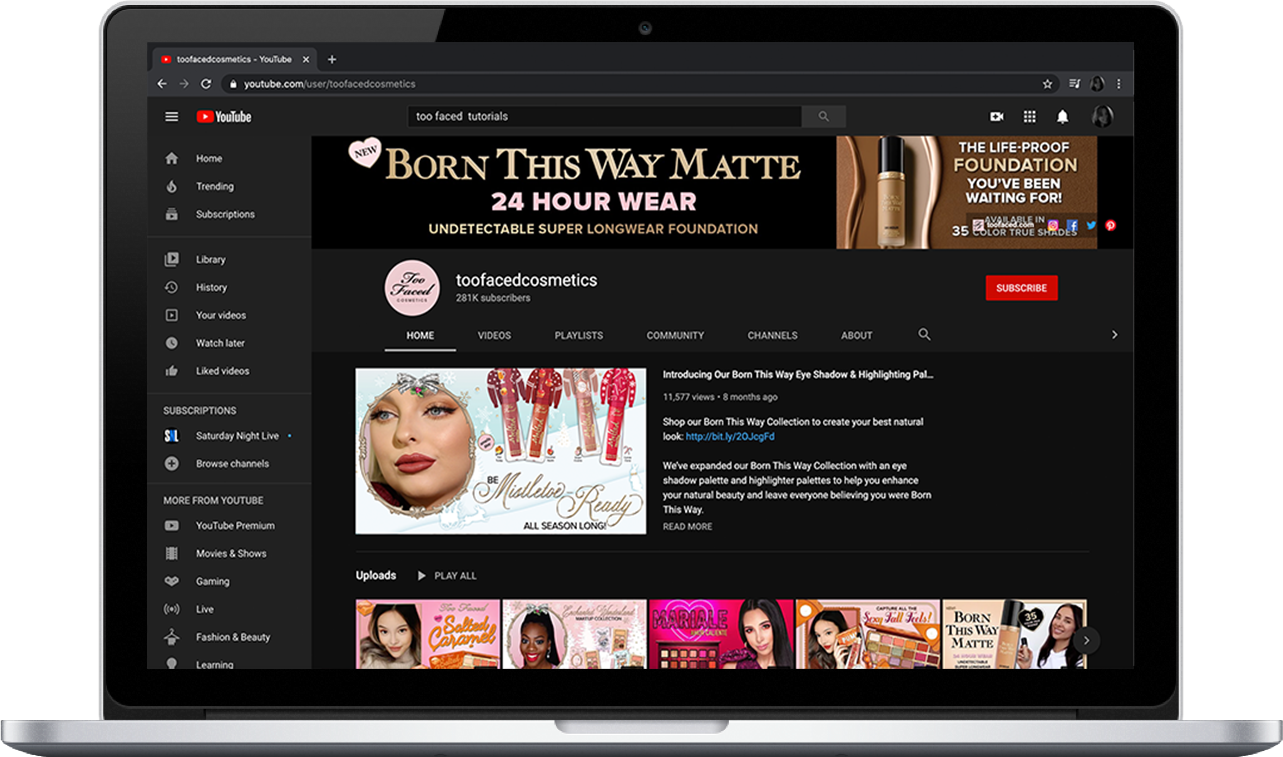Open Chrome three-dot menu
The height and width of the screenshot is (757, 1283).
pos(1119,84)
